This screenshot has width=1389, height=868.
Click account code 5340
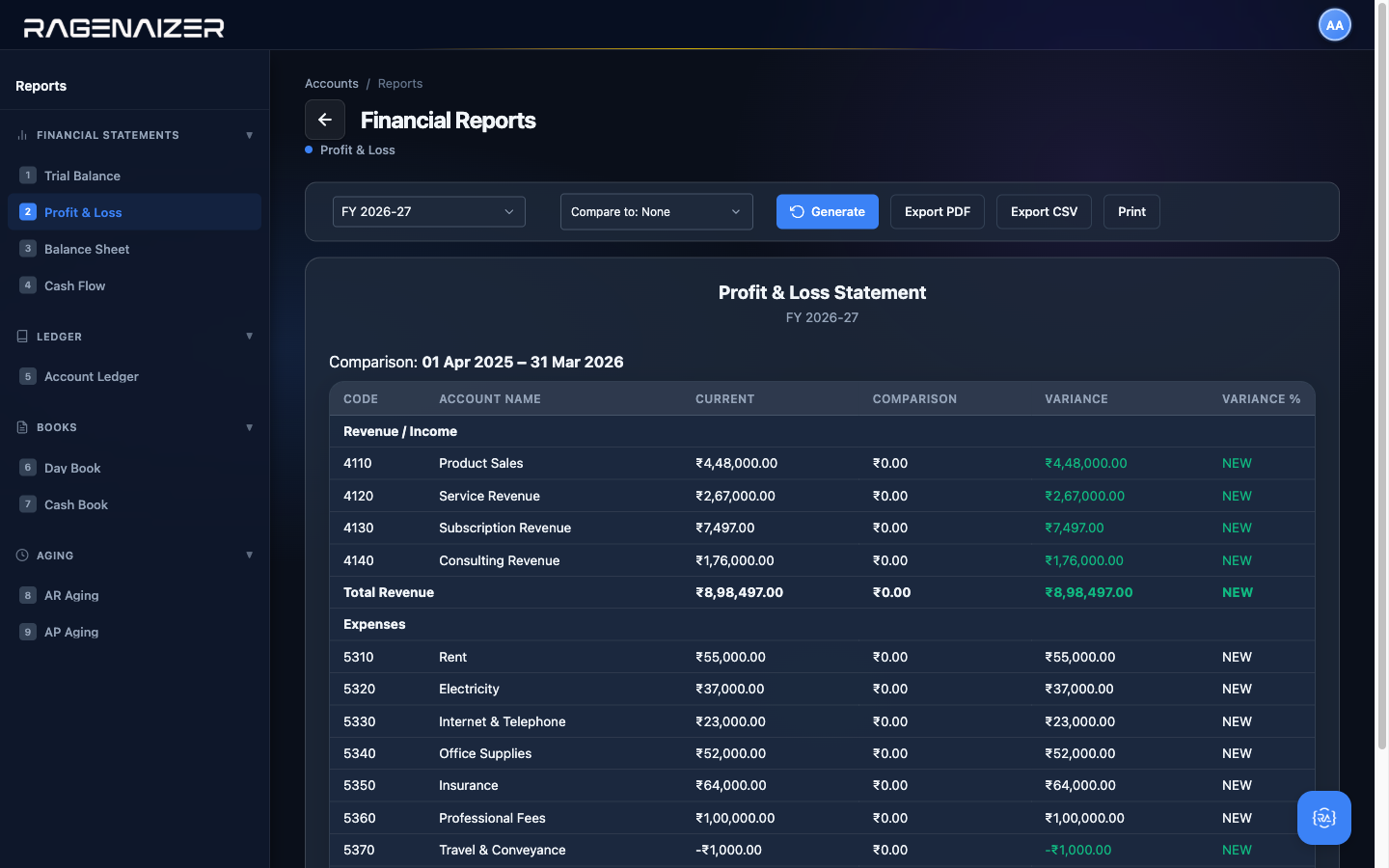coord(360,753)
